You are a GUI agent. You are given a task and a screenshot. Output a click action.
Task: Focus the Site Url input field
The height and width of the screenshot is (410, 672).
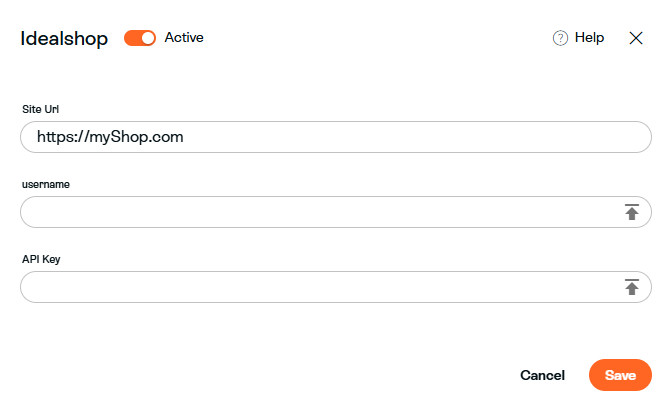click(336, 137)
